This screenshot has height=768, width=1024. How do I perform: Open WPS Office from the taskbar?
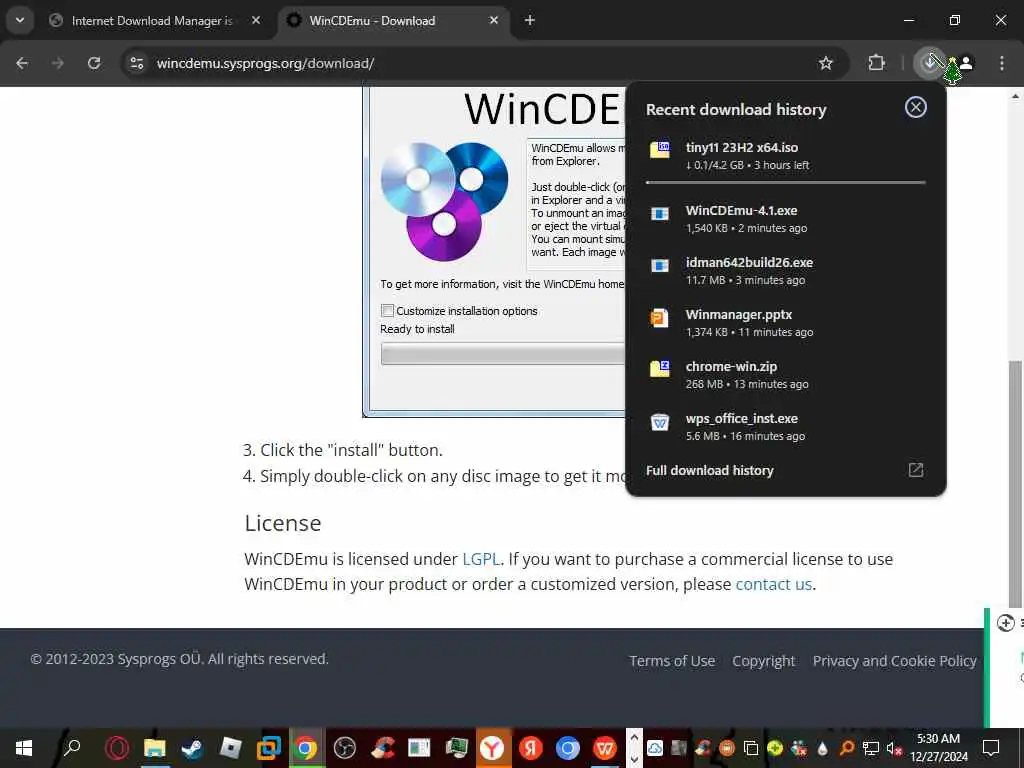coord(605,748)
